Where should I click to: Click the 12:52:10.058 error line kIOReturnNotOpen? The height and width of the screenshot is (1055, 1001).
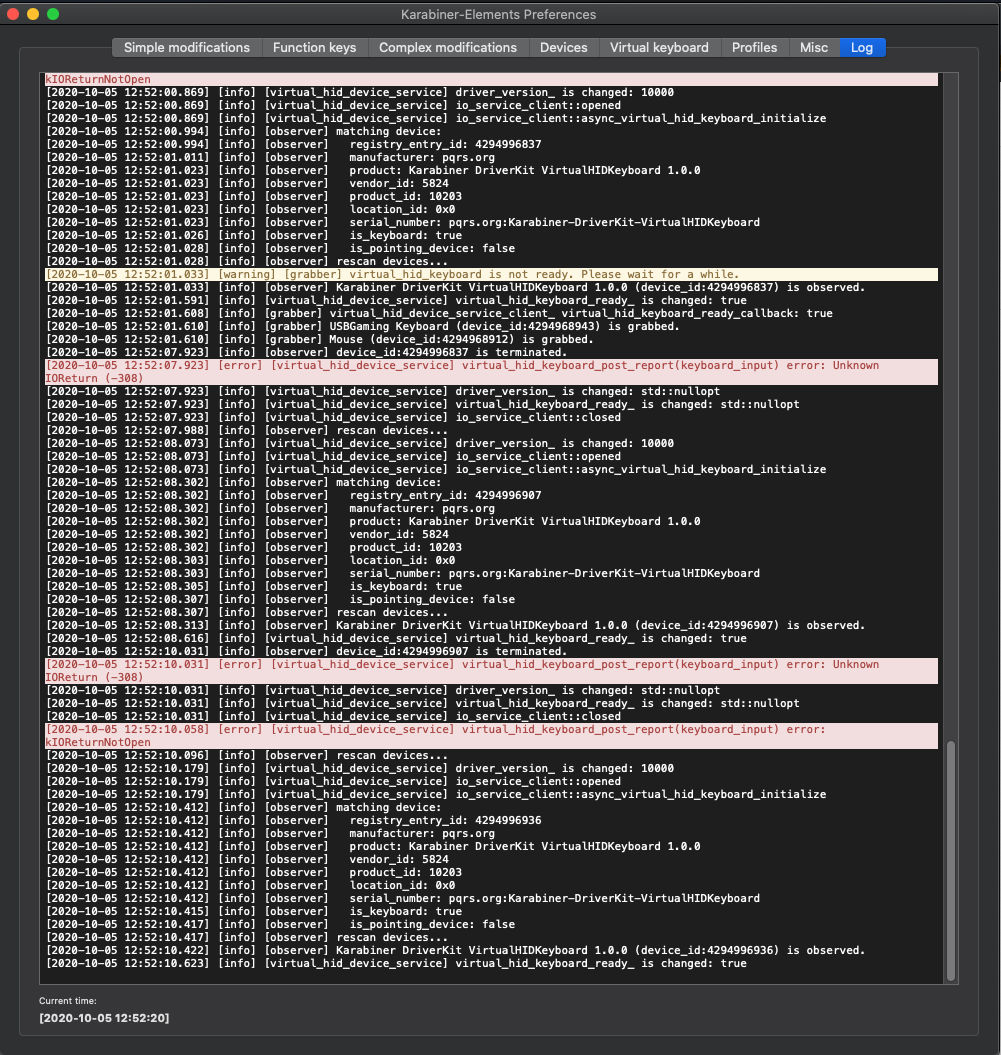(491, 735)
